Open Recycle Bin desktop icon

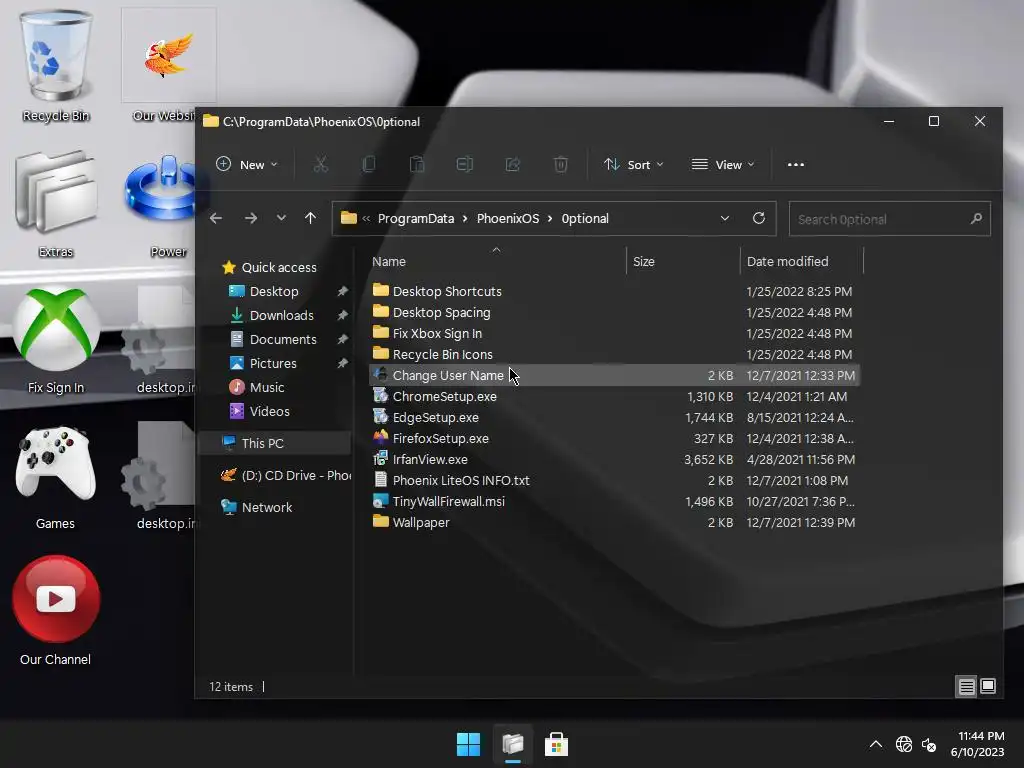(x=56, y=65)
